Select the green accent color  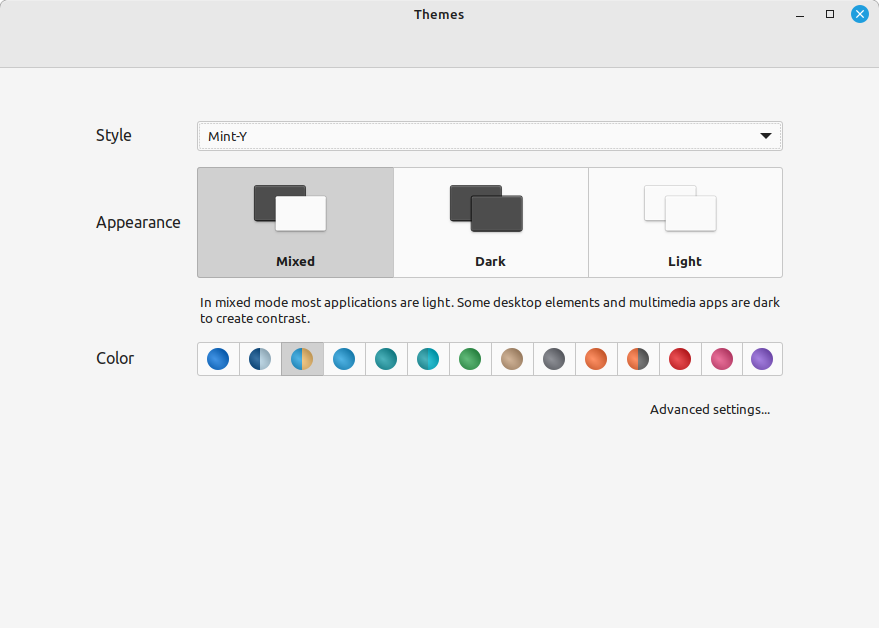(x=470, y=359)
